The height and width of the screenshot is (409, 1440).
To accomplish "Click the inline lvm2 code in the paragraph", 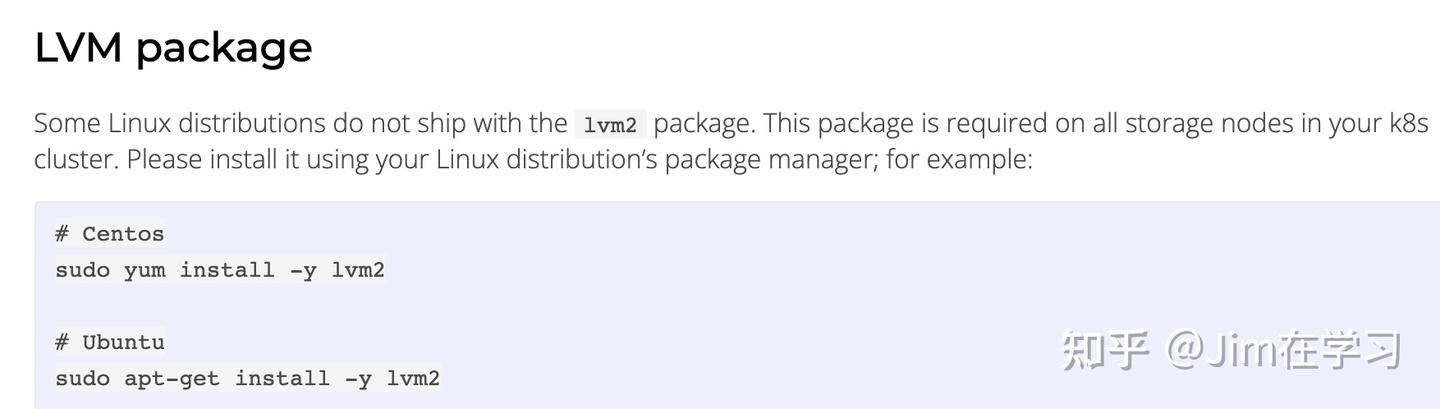I will click(610, 125).
